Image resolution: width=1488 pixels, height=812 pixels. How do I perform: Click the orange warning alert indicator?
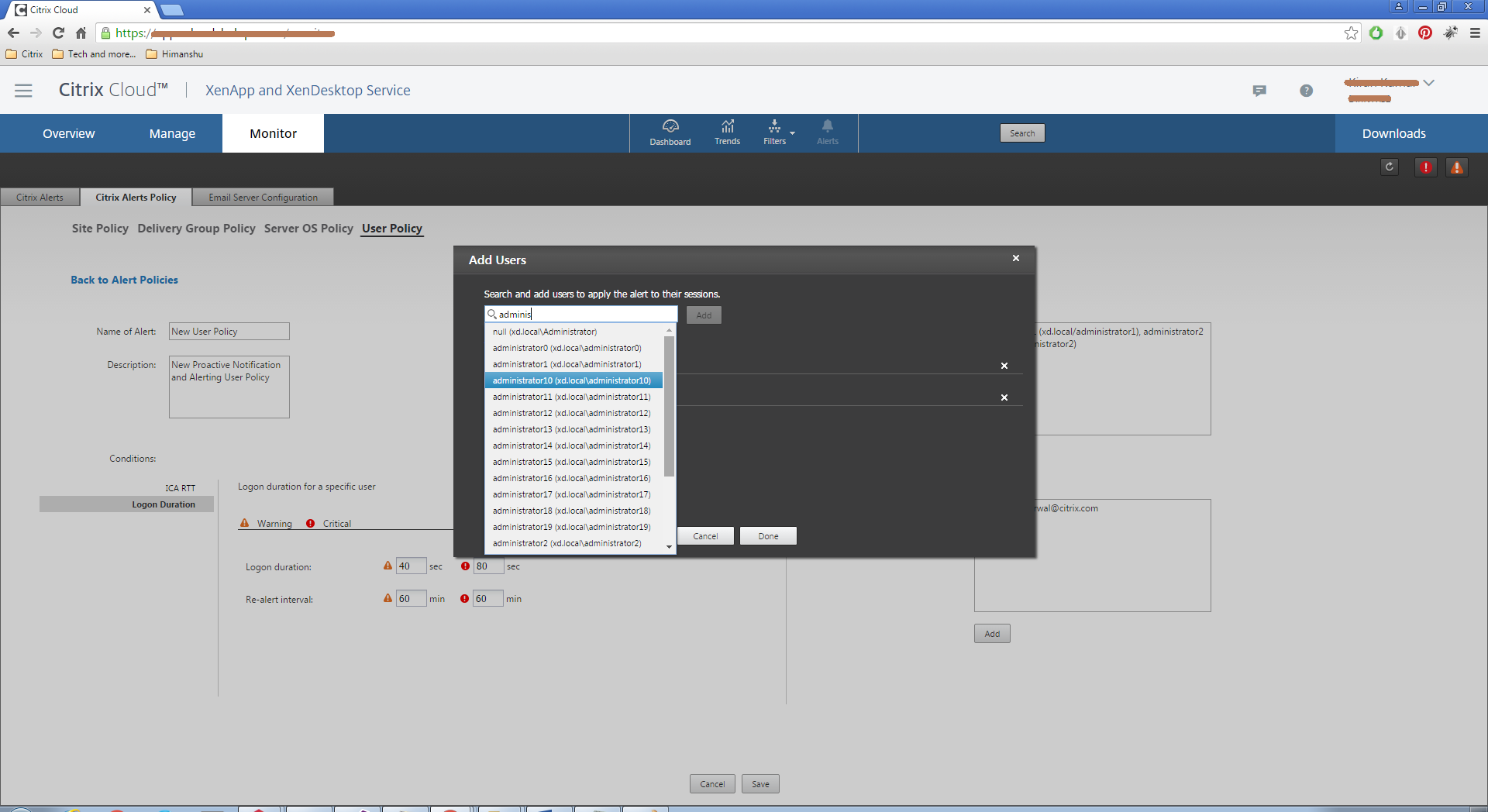click(1457, 167)
